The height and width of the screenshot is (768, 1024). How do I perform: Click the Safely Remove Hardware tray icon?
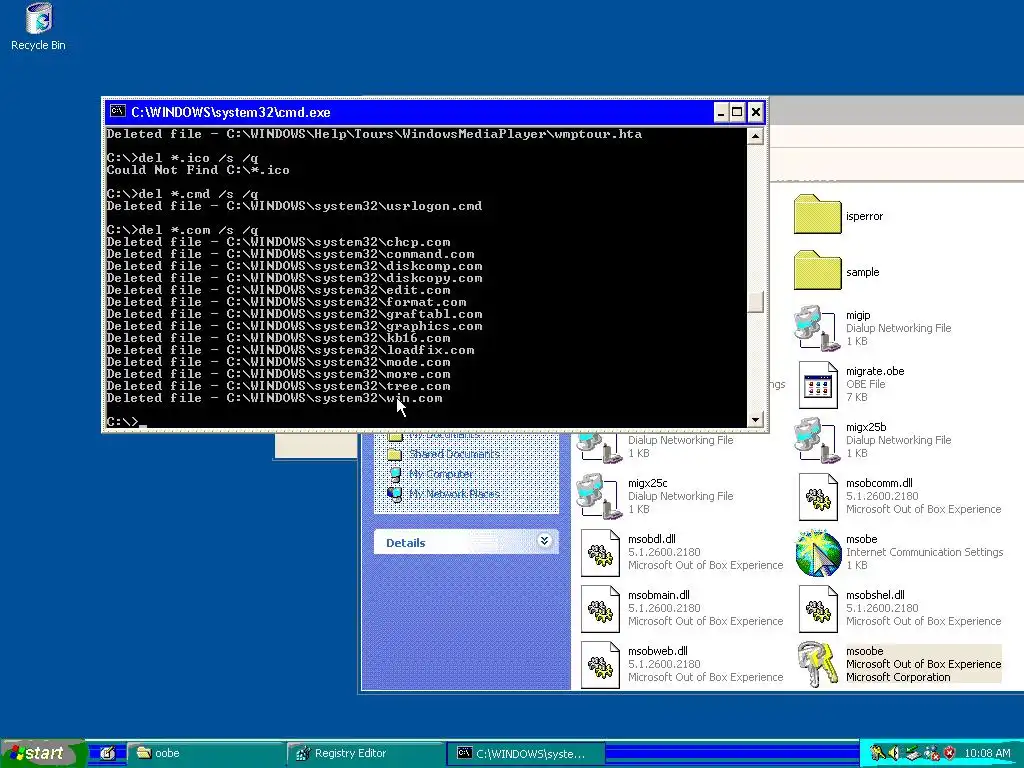(x=912, y=753)
